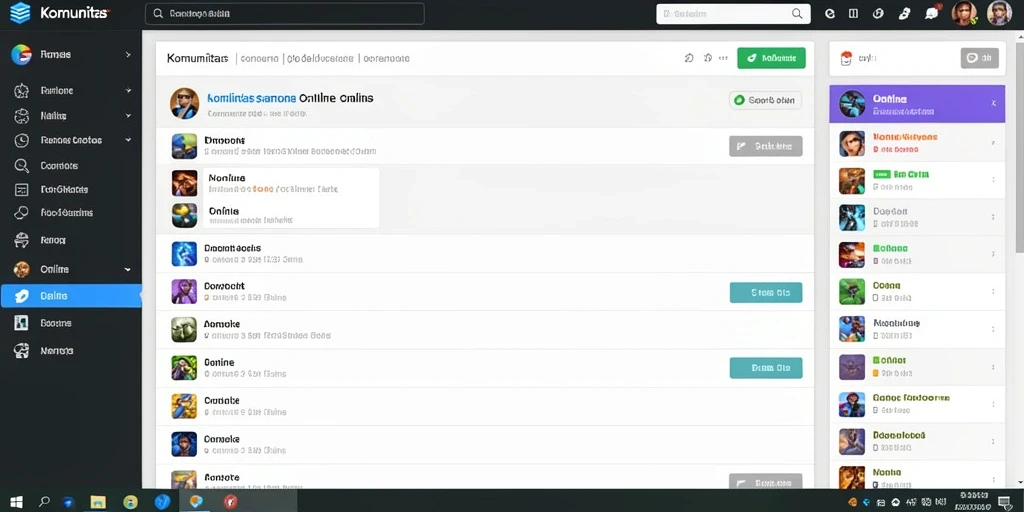Open the blue lightning game thumbnail in the list
The image size is (1024, 512).
(184, 253)
